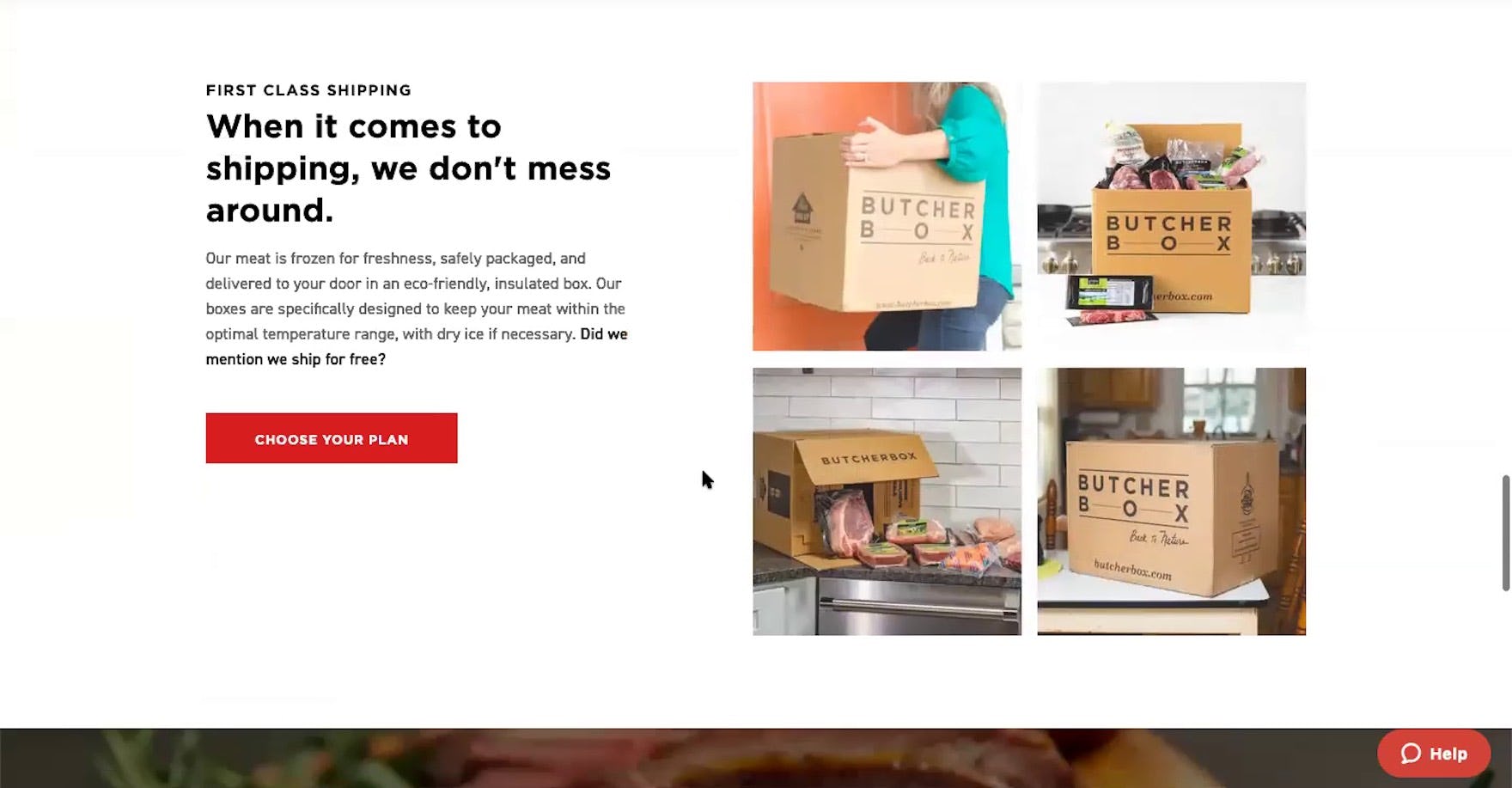This screenshot has height=788, width=1512.
Task: Open photo of open box on counter
Action: point(887,502)
